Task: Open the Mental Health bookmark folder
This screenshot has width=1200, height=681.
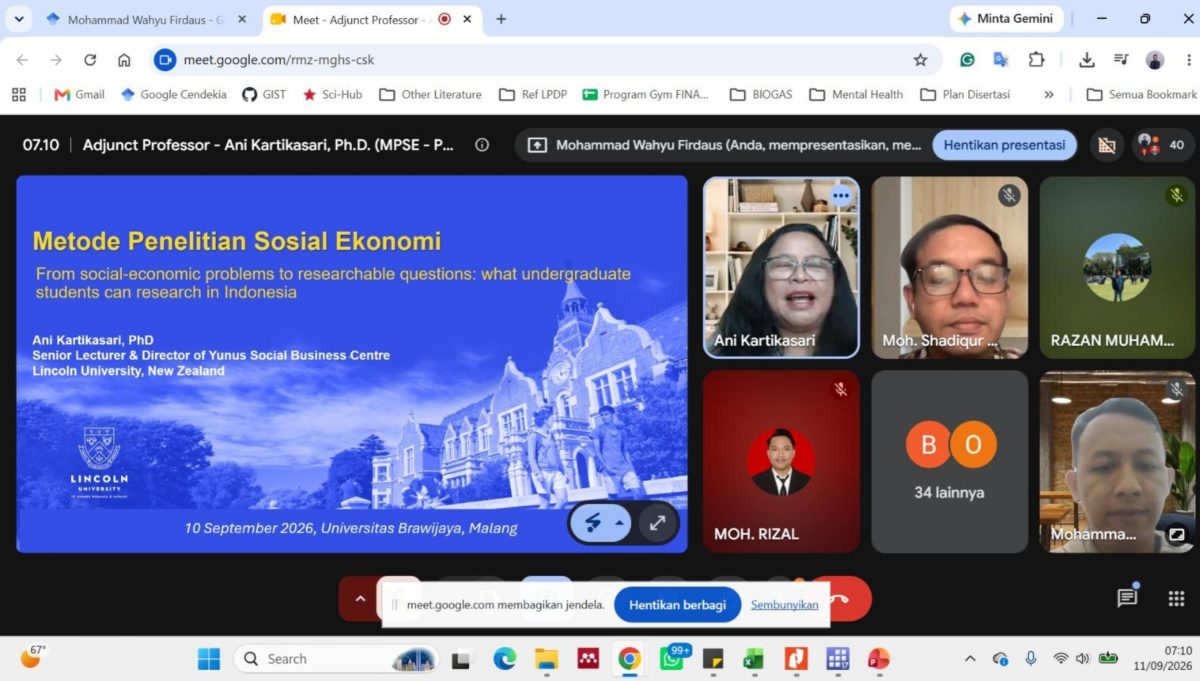Action: [x=855, y=94]
